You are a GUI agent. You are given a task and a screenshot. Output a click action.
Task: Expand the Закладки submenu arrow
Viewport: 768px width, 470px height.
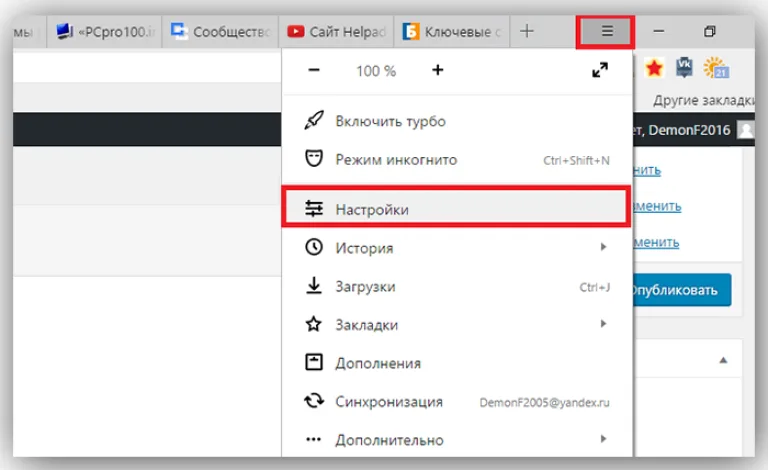click(603, 324)
